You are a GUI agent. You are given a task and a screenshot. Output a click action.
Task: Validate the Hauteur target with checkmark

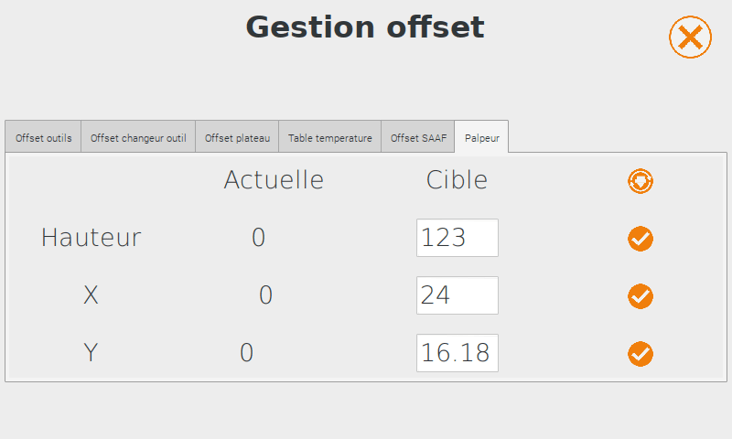tap(640, 239)
